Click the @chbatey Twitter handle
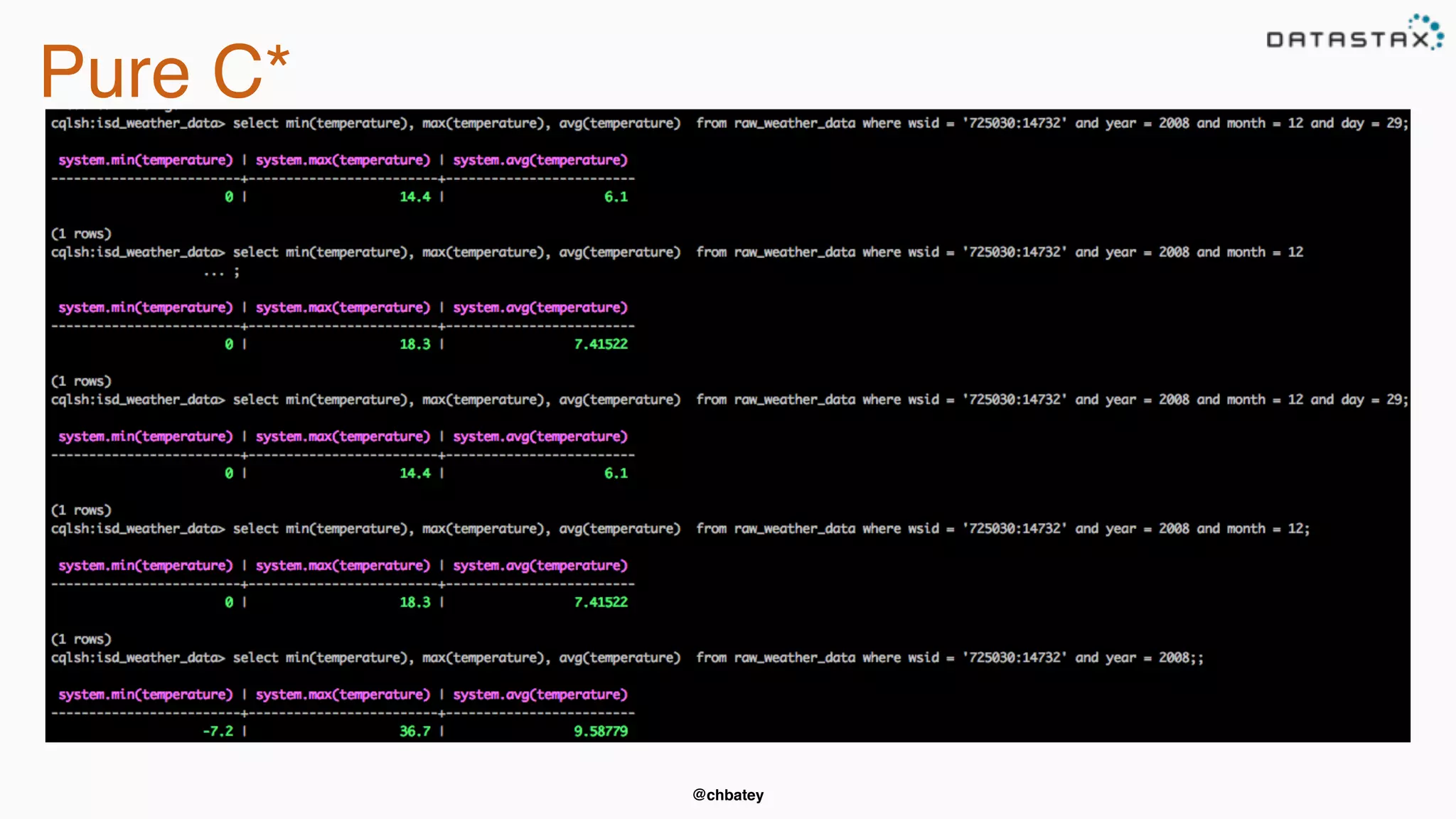 728,795
